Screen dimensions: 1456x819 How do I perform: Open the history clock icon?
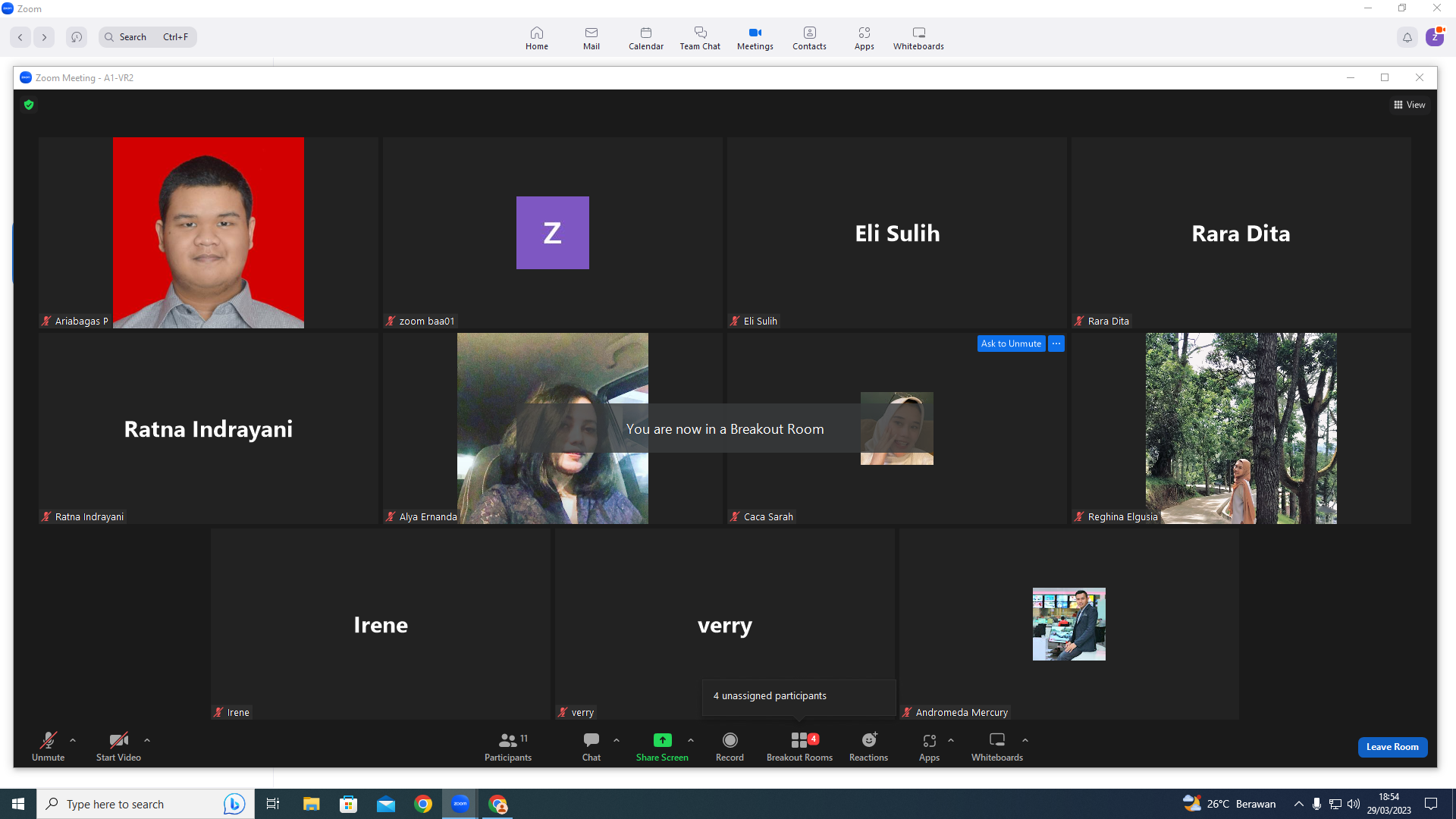77,37
